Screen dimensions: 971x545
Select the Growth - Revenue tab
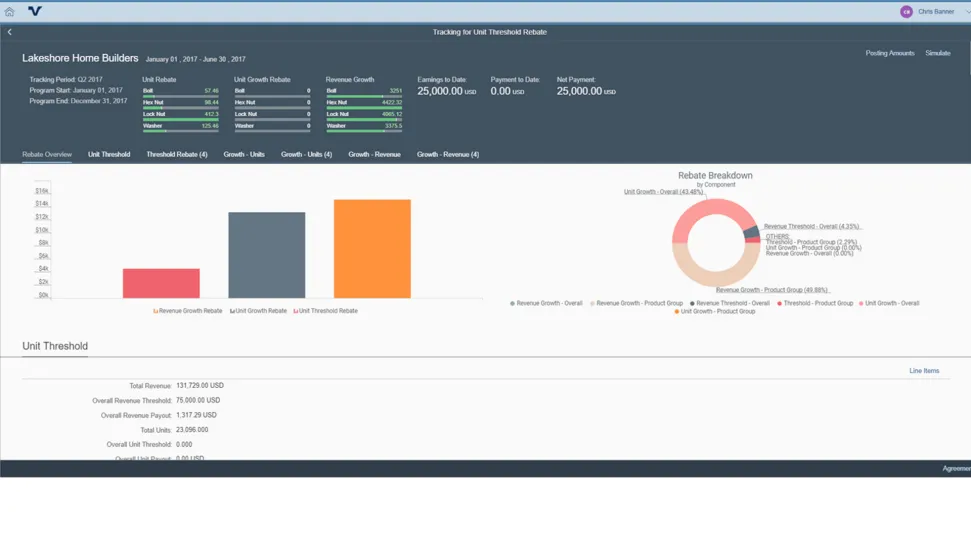pyautogui.click(x=374, y=155)
